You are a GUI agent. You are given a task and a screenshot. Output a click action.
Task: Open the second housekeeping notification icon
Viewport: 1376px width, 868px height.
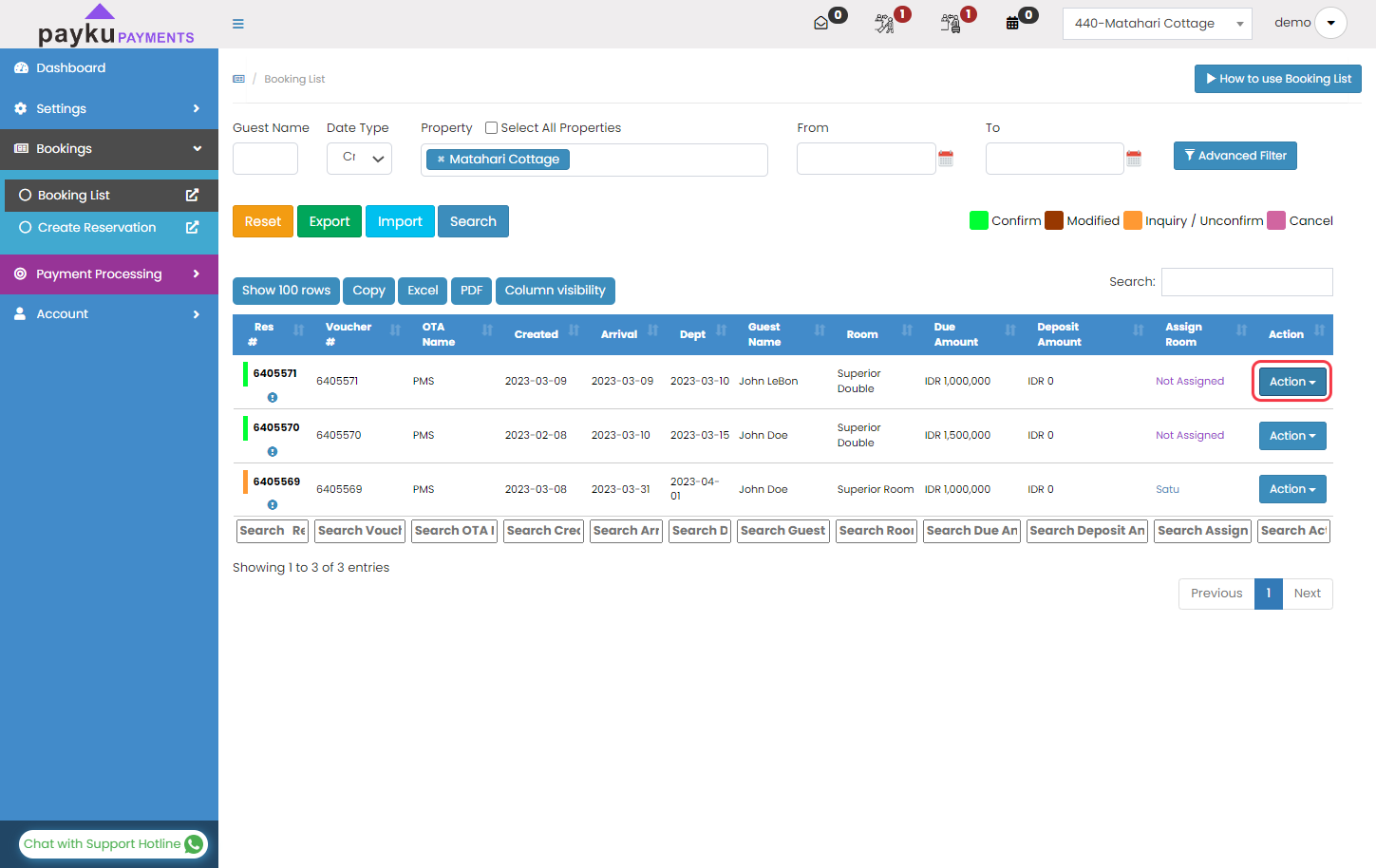tap(950, 24)
